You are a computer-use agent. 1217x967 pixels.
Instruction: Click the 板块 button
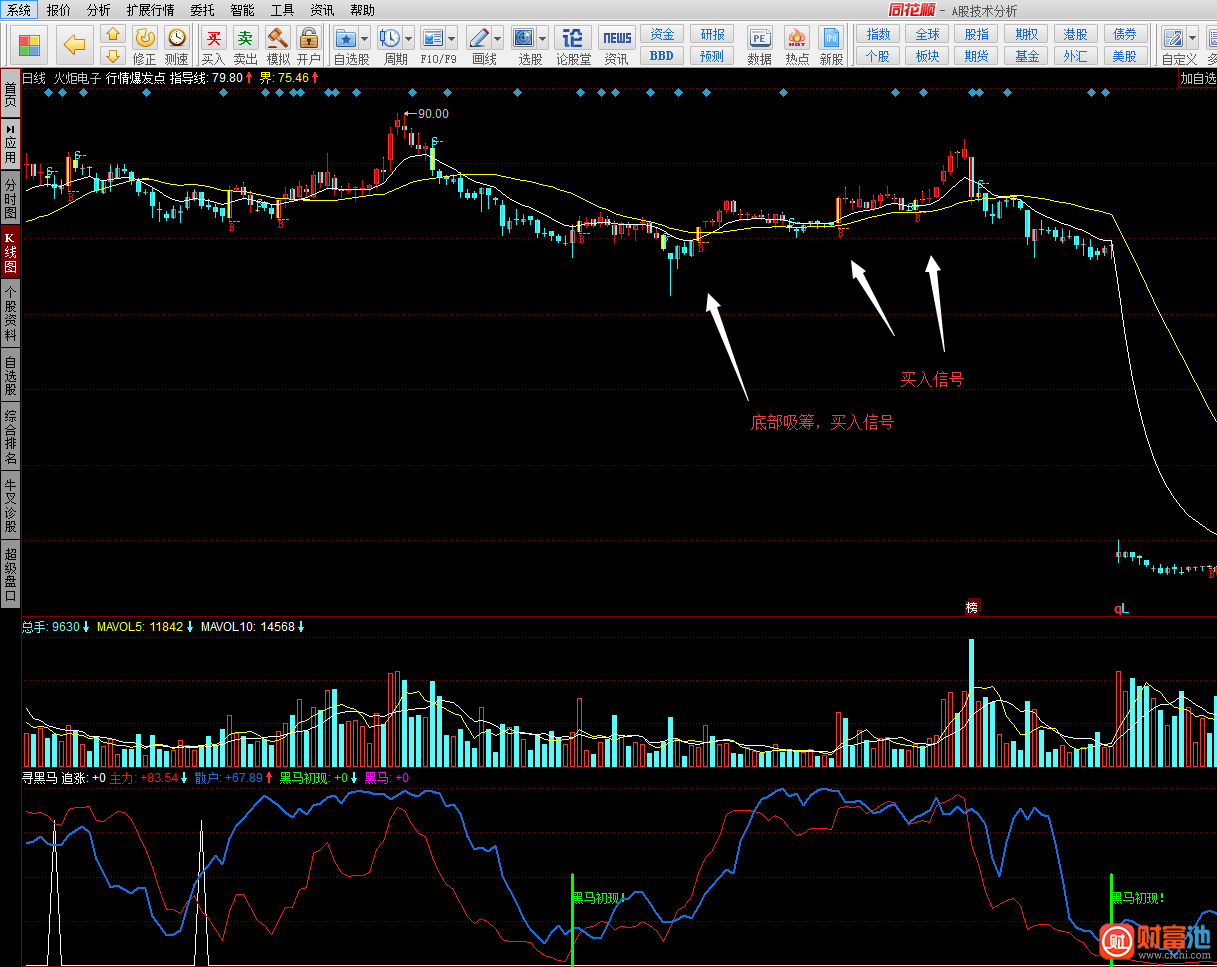point(927,56)
